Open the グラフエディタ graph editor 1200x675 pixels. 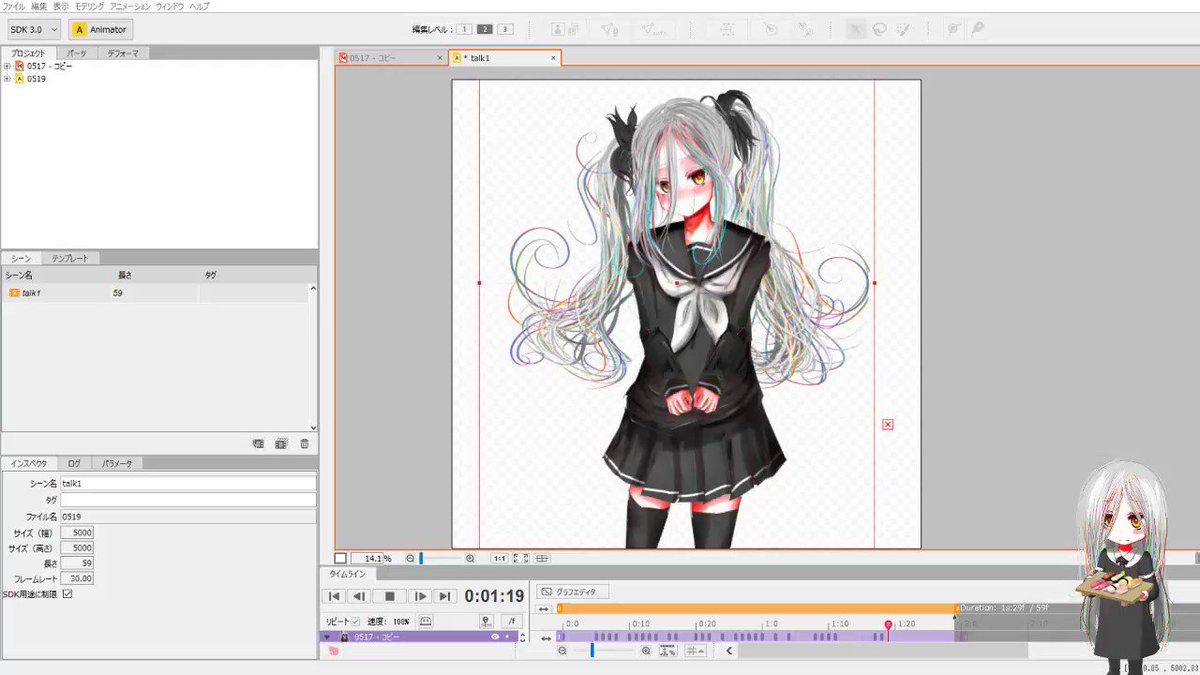coord(573,591)
